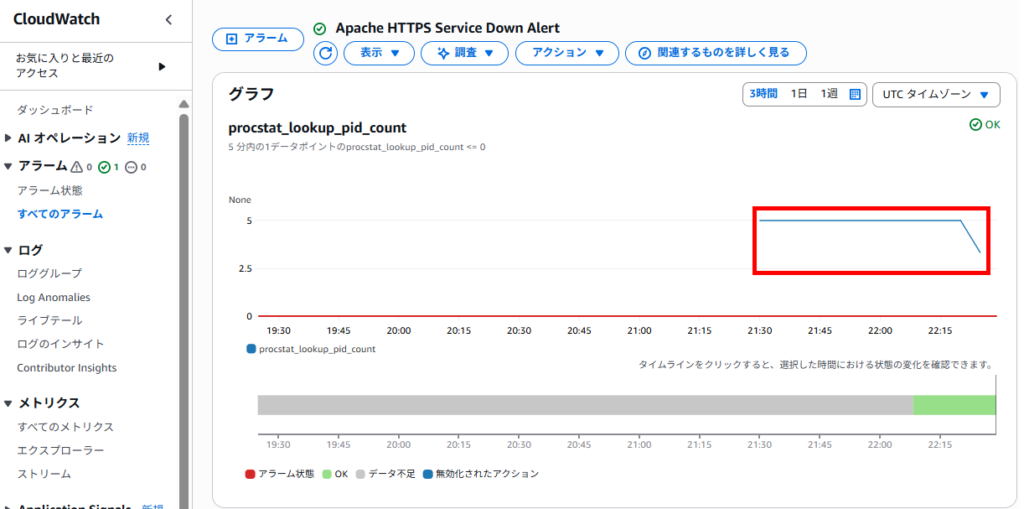This screenshot has height=509, width=1024.
Task: Click the グラフ panel heading
Action: click(x=251, y=94)
